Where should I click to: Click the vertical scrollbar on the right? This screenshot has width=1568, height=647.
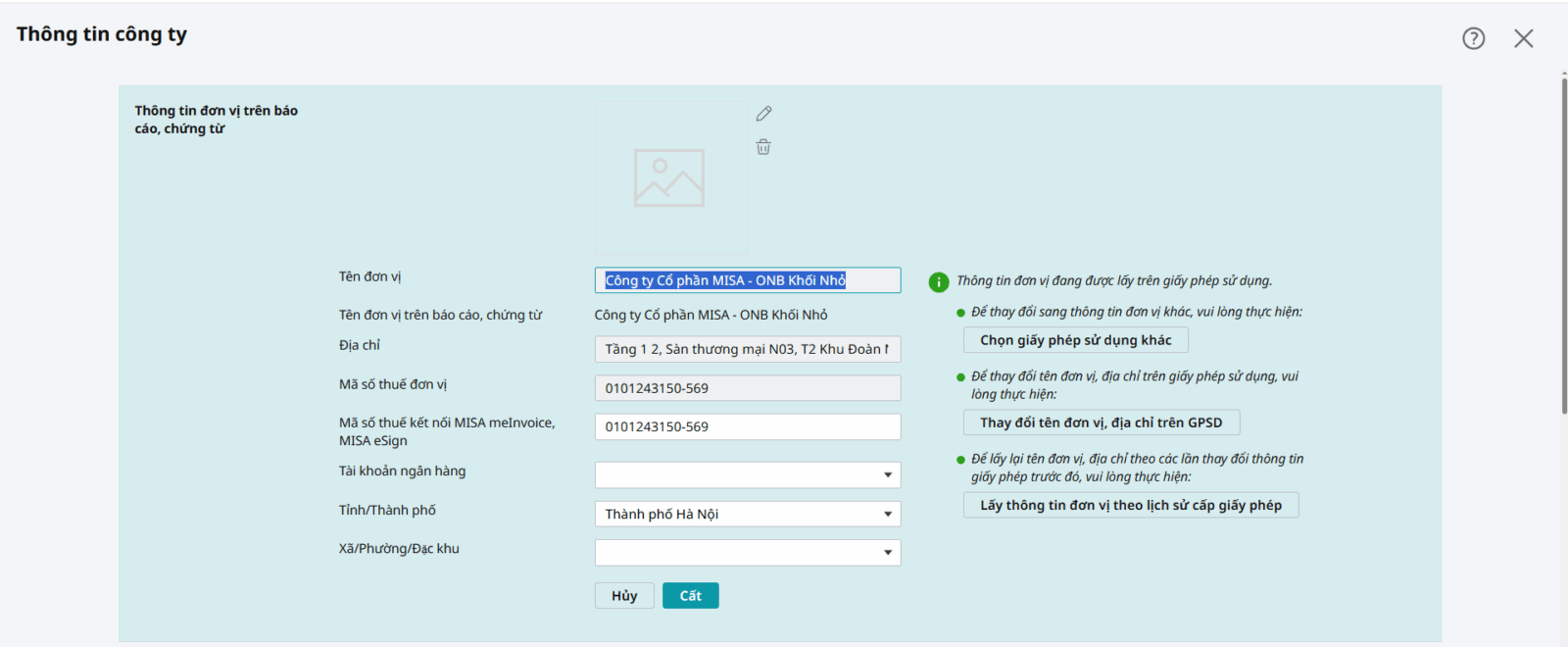[1563, 245]
